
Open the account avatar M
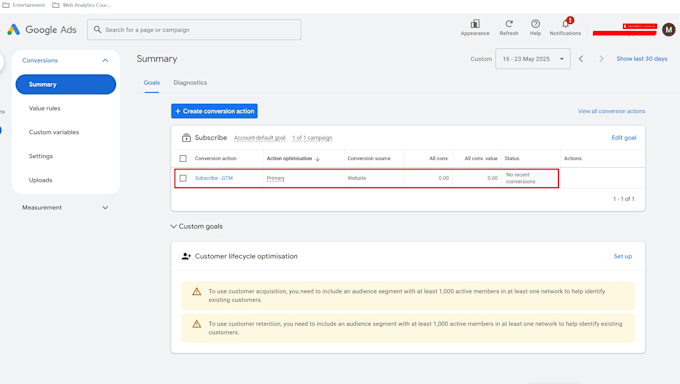click(668, 30)
